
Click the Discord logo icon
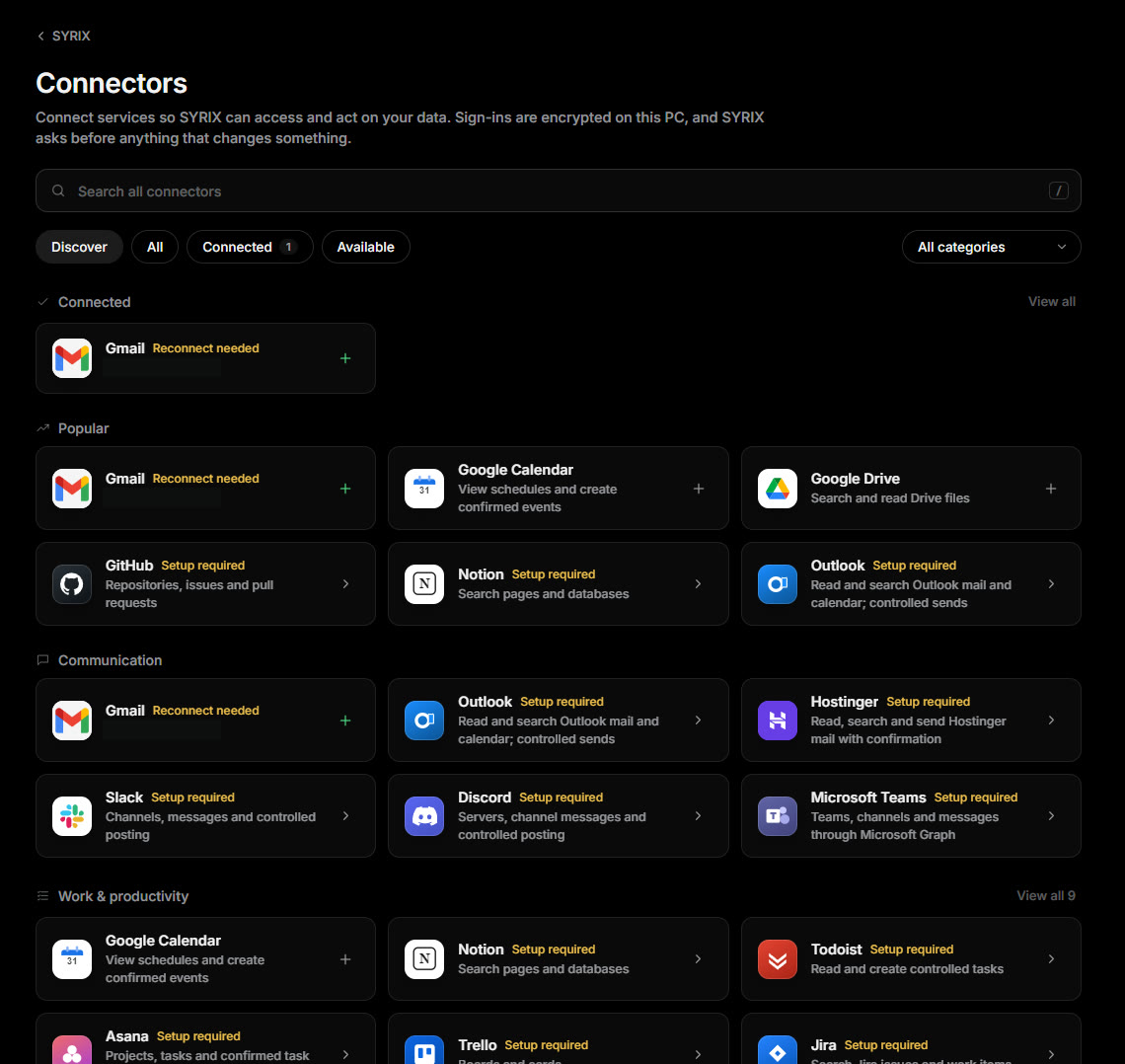pyautogui.click(x=424, y=815)
